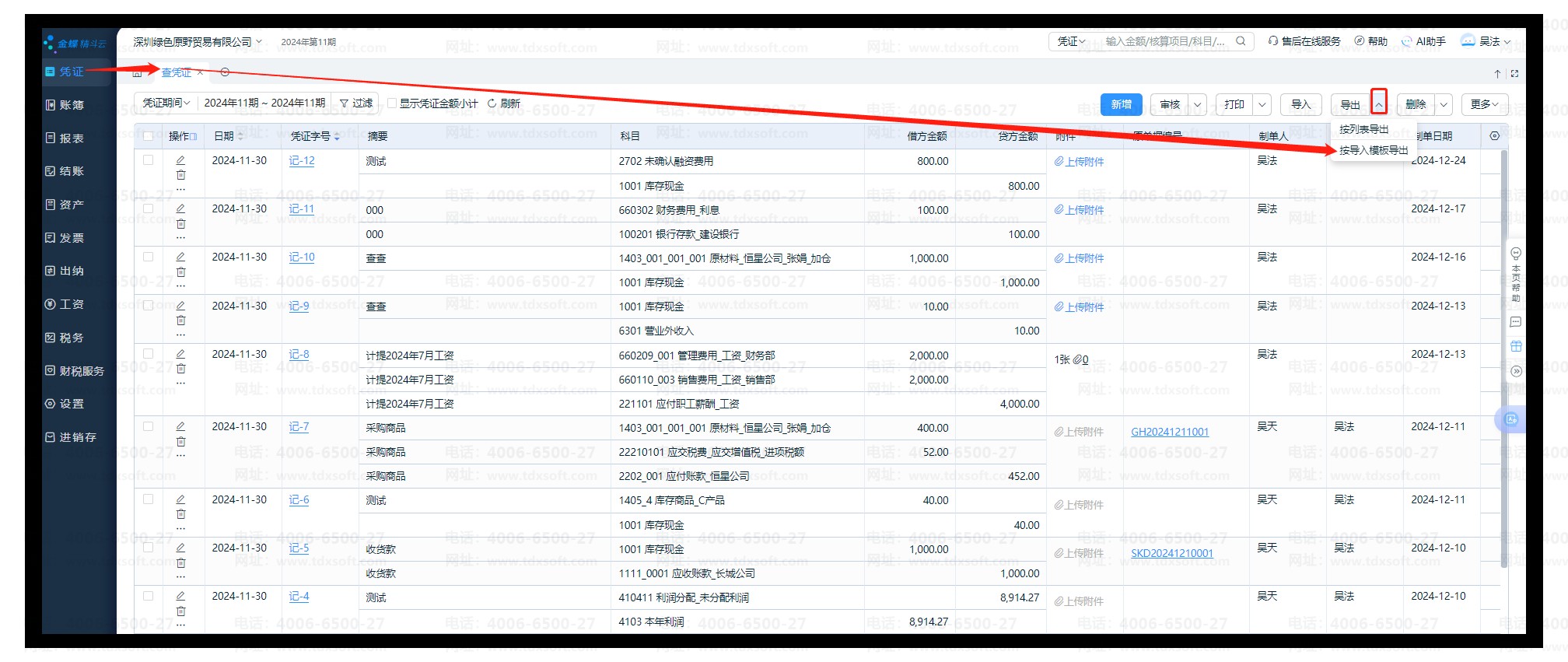Click the fullscreen expand icon at top right

click(1514, 74)
